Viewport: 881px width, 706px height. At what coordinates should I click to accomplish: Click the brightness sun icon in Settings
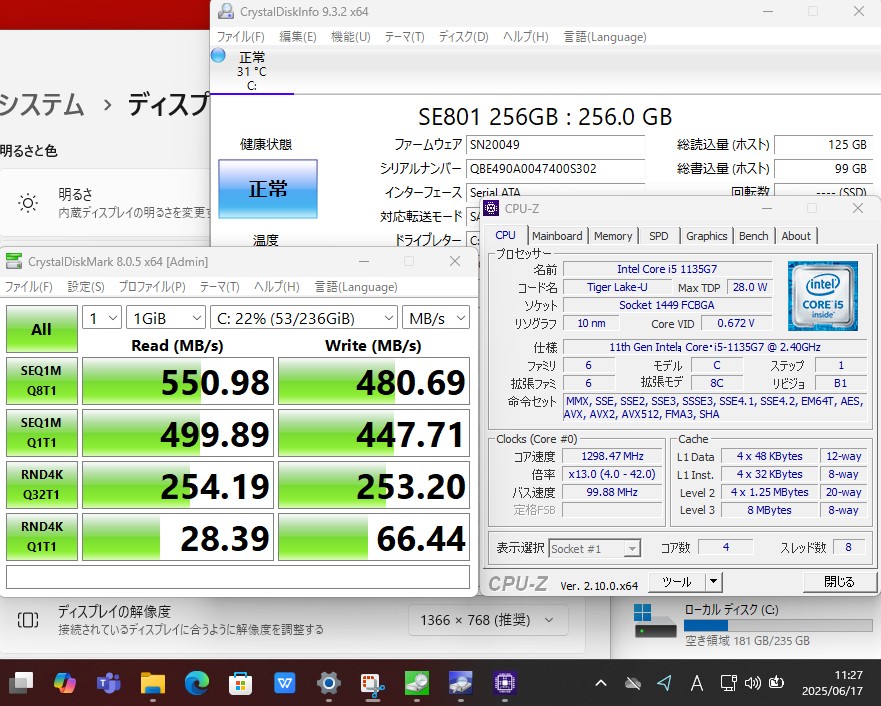[28, 203]
